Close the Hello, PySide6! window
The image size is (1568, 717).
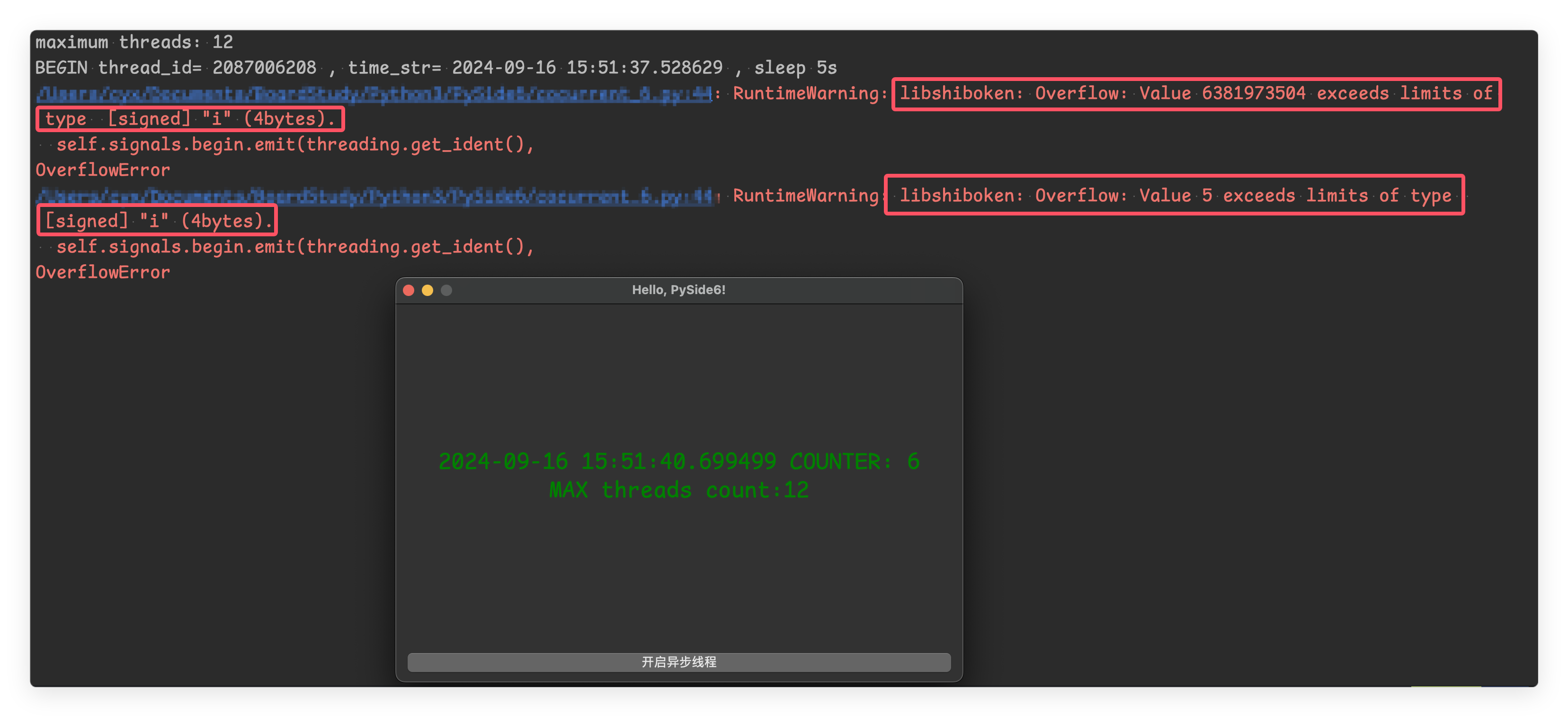pyautogui.click(x=409, y=290)
